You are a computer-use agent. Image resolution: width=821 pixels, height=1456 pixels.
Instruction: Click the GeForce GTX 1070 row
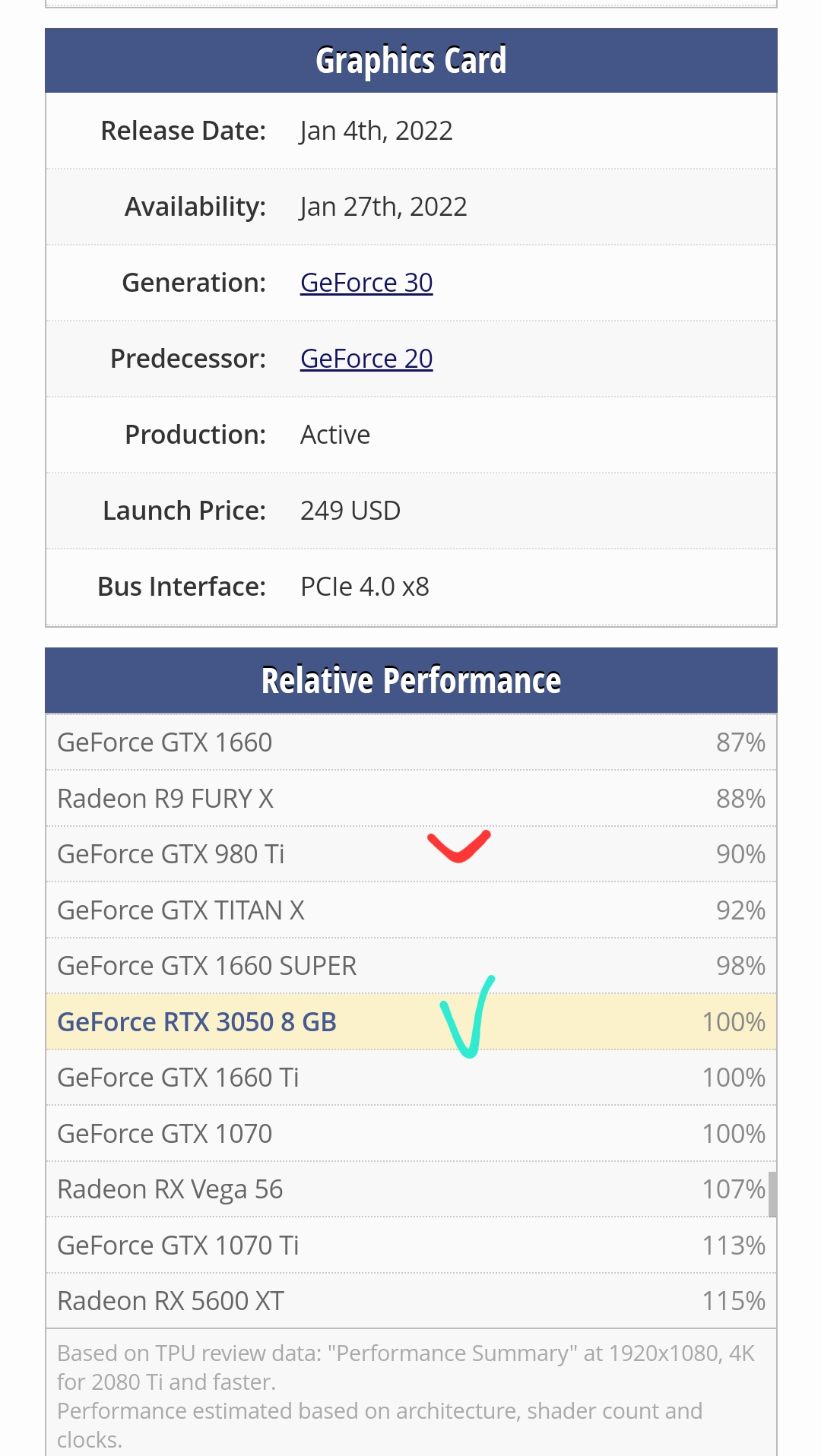point(164,1134)
